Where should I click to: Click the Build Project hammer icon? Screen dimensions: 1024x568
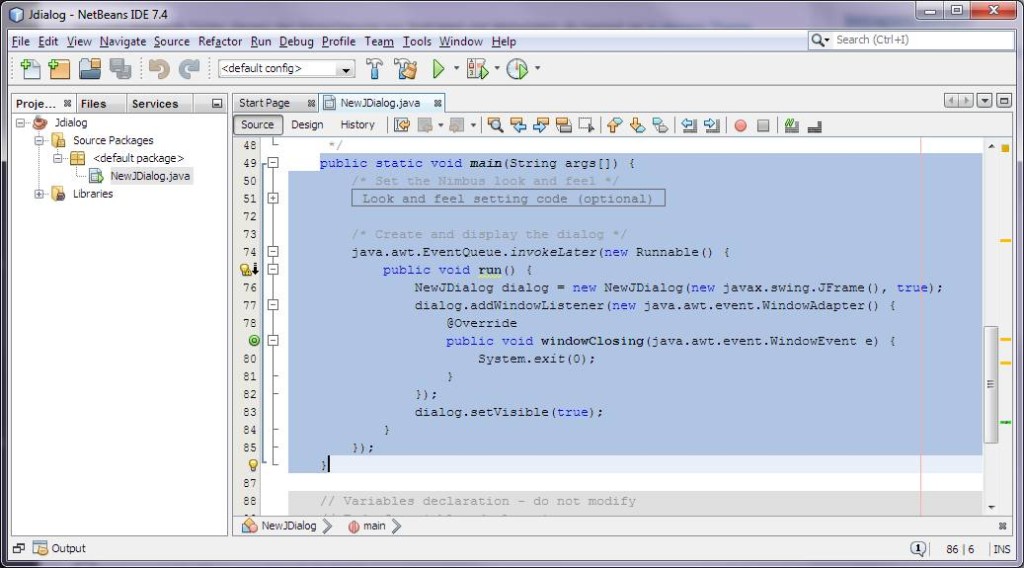tap(375, 69)
